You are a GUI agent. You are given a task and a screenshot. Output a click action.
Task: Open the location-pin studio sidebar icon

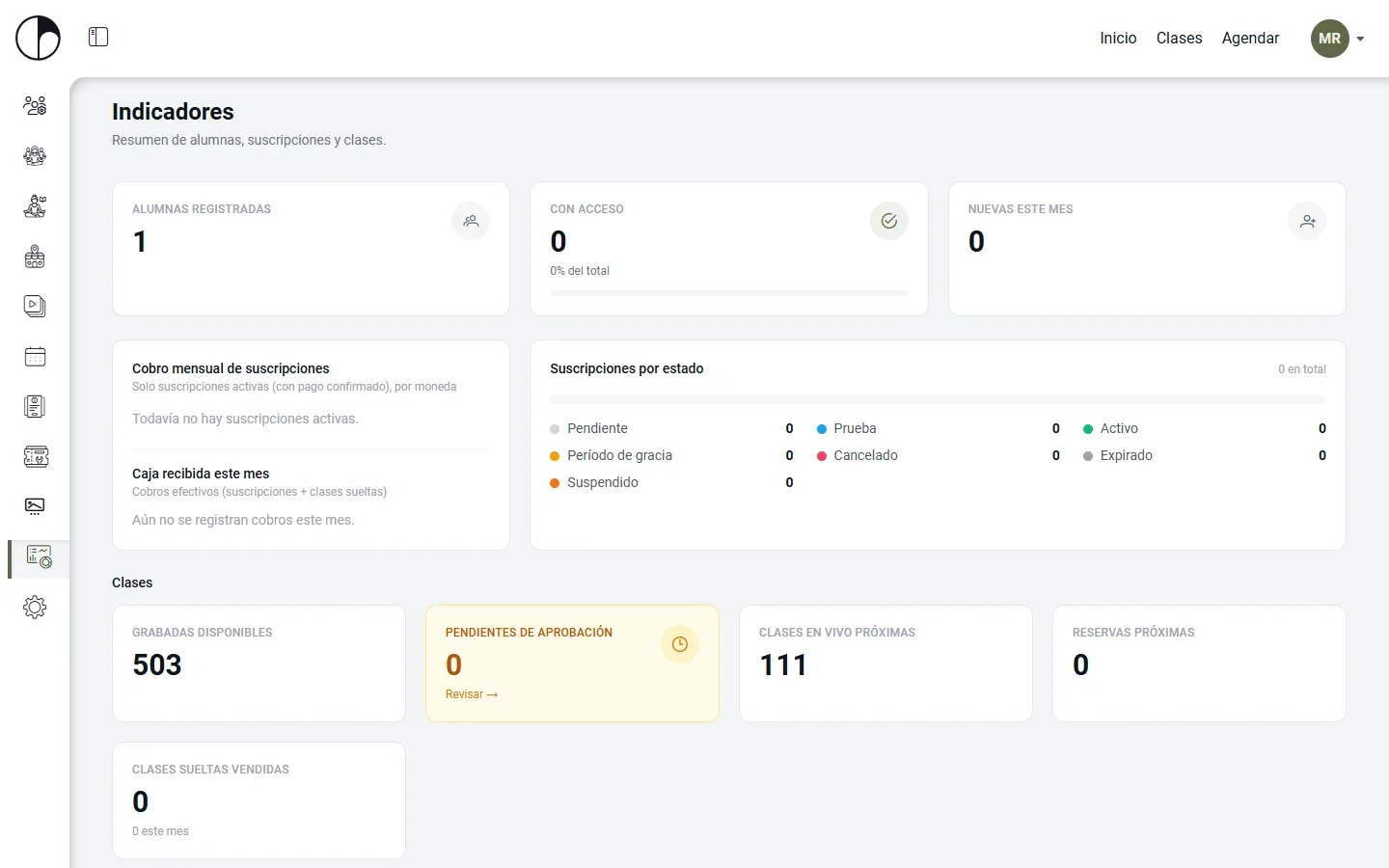point(35,257)
